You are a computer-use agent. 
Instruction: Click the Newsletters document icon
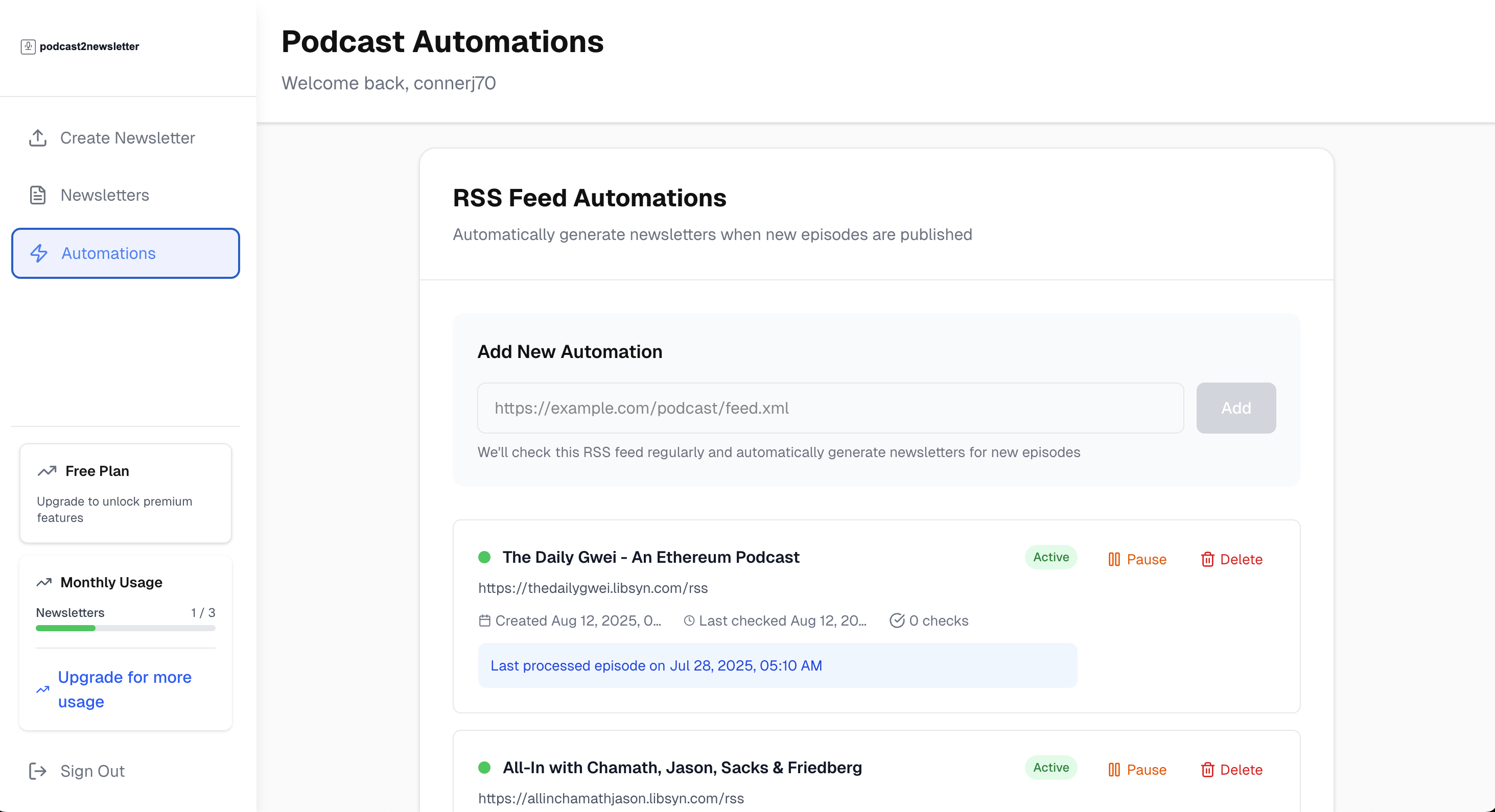pyautogui.click(x=38, y=195)
